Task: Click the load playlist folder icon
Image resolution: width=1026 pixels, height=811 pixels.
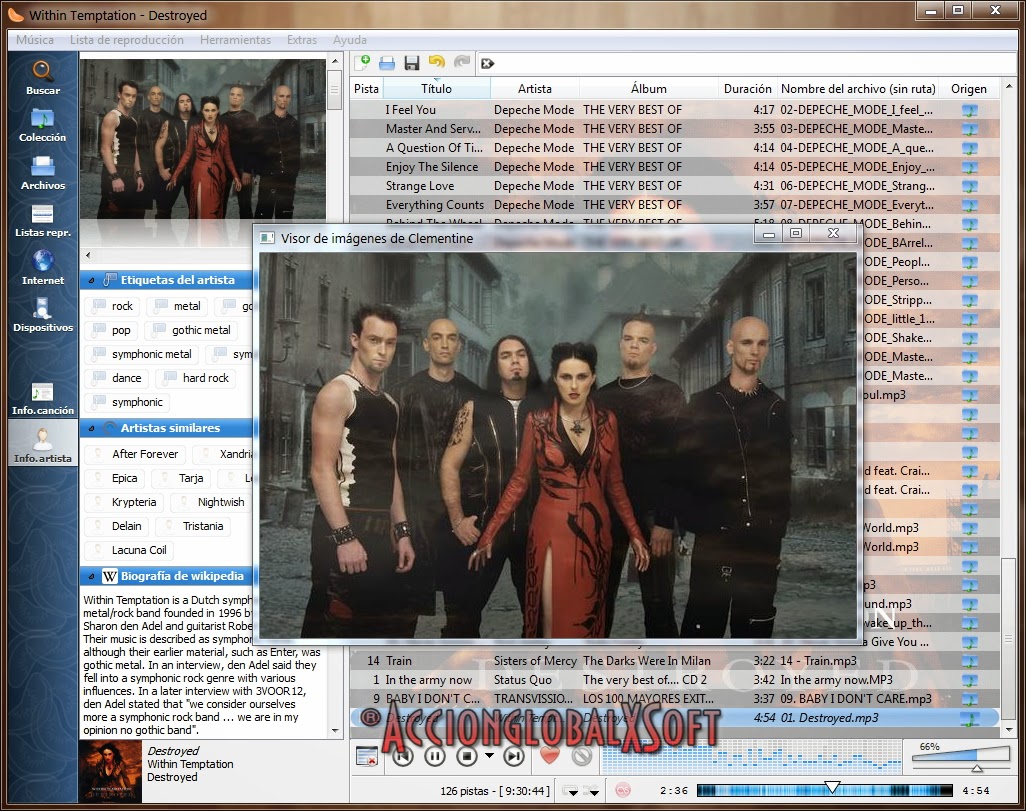Action: coord(387,63)
